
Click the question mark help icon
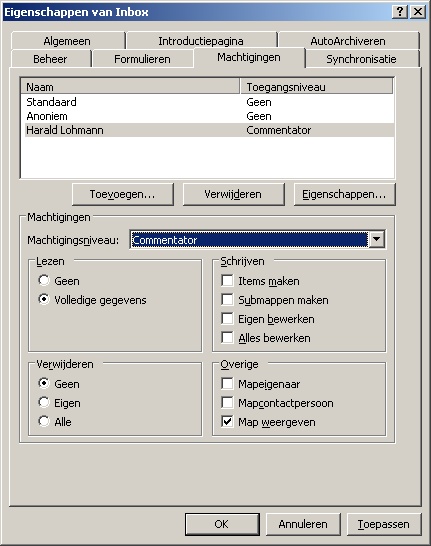coord(400,12)
